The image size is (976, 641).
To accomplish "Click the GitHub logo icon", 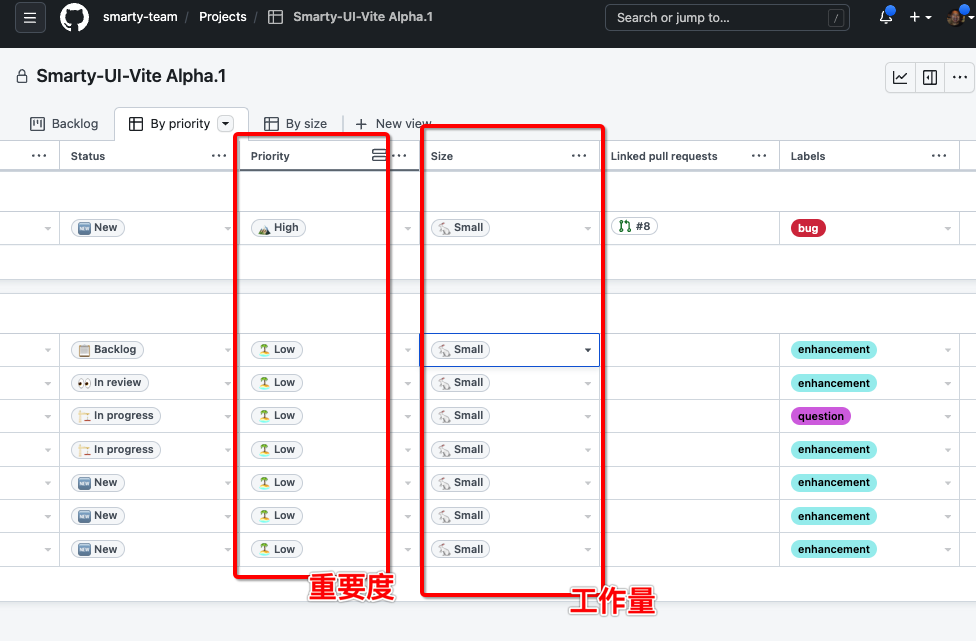I will [x=74, y=18].
